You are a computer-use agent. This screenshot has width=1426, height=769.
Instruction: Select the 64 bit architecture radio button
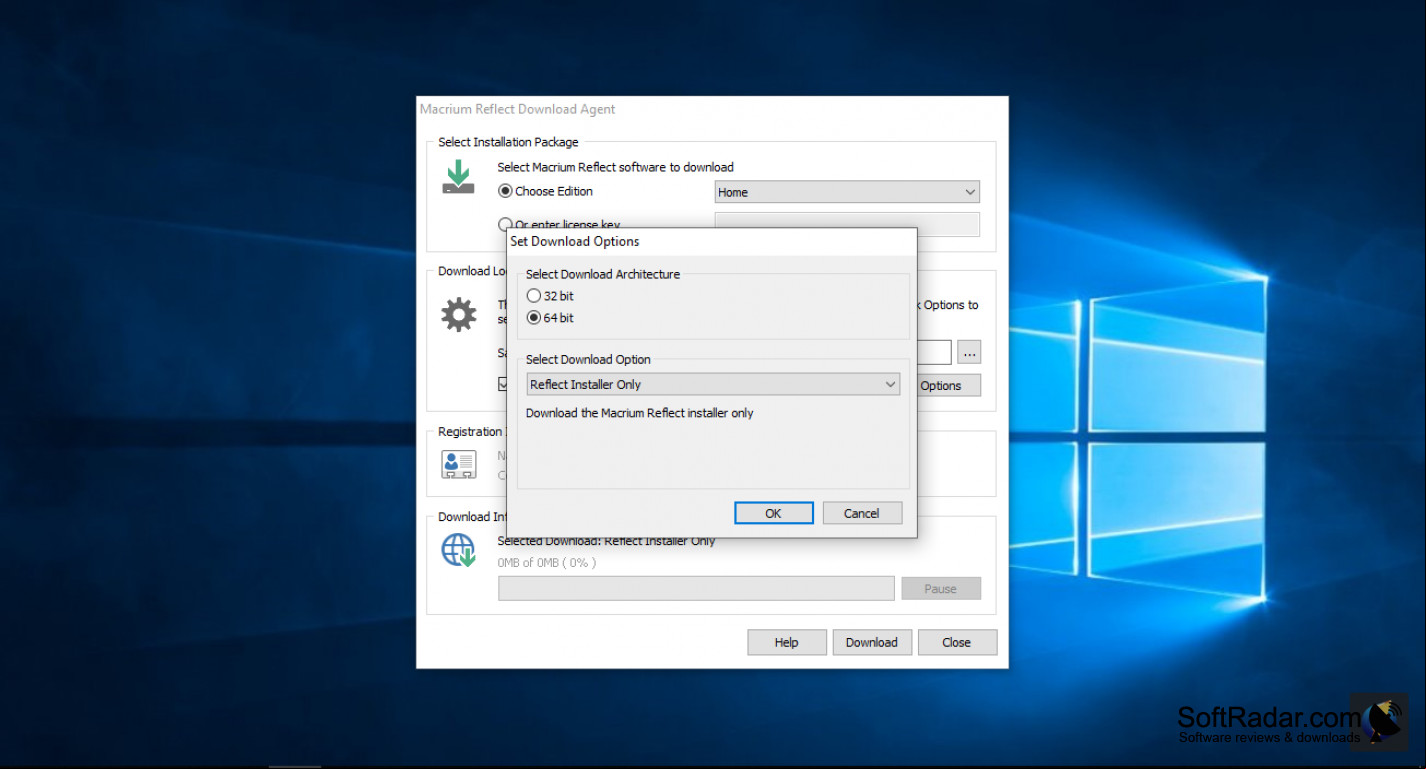pyautogui.click(x=534, y=318)
